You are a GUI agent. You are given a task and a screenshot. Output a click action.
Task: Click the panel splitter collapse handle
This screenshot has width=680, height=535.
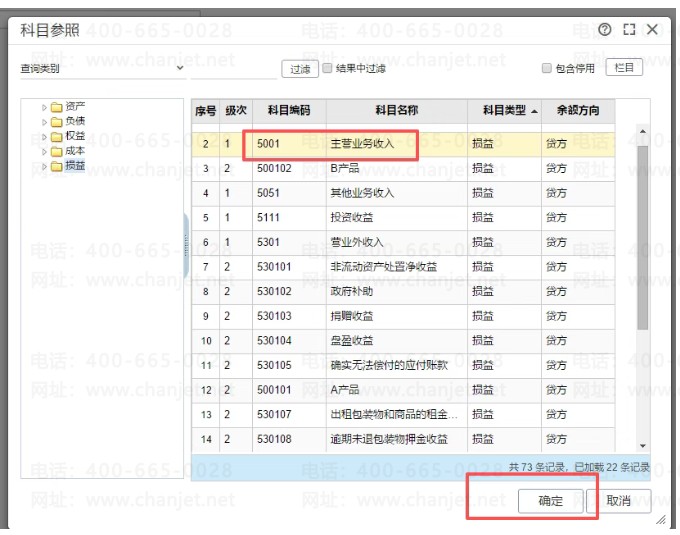tap(186, 245)
